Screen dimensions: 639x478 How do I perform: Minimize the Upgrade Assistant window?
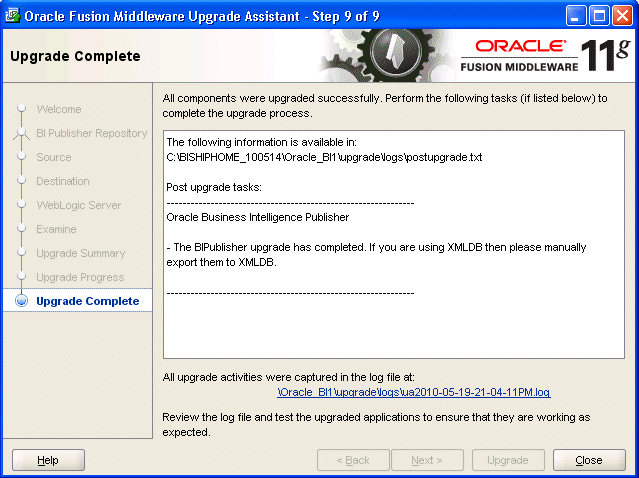576,16
